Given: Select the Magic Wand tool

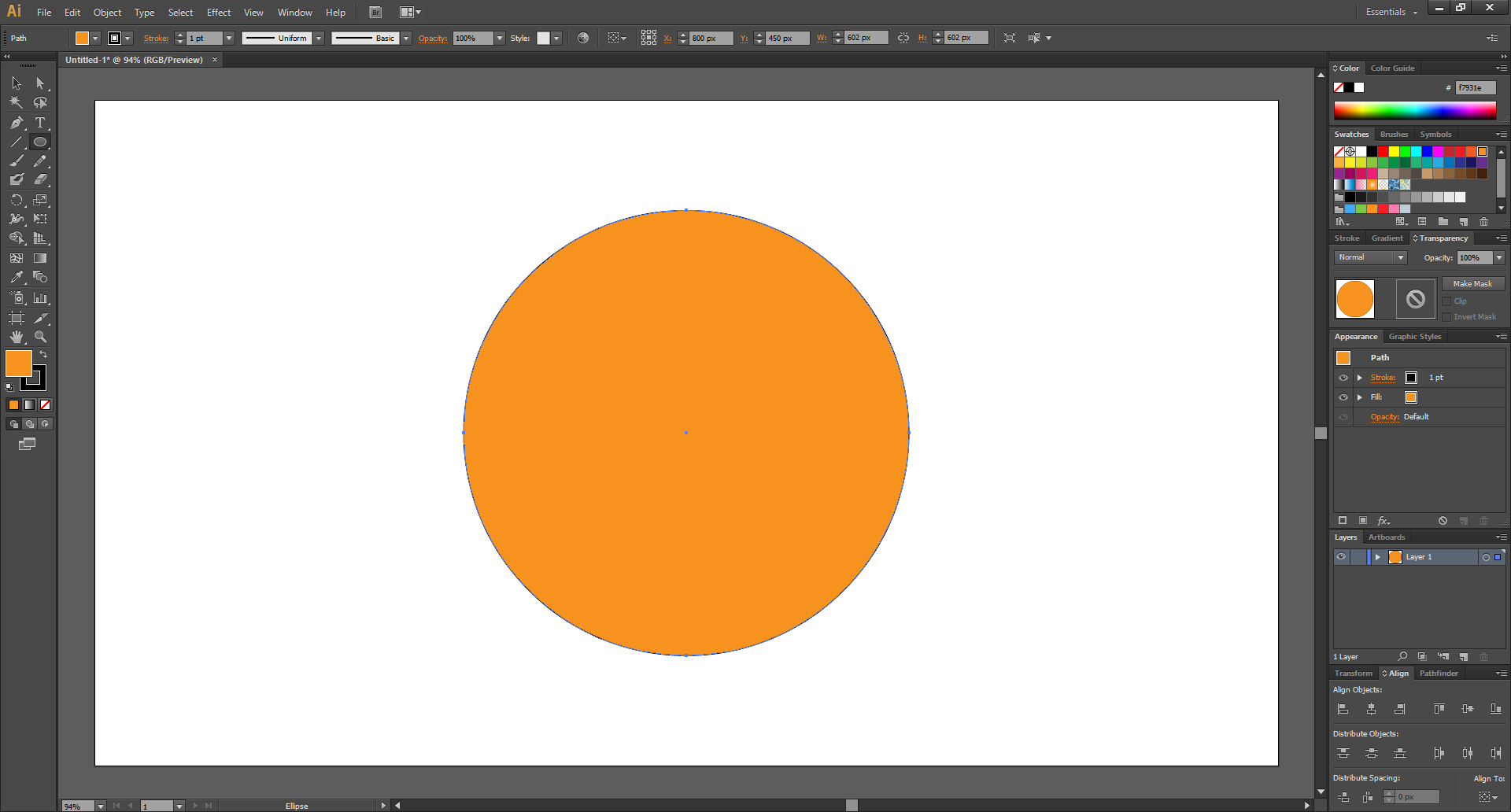Looking at the screenshot, I should [17, 102].
